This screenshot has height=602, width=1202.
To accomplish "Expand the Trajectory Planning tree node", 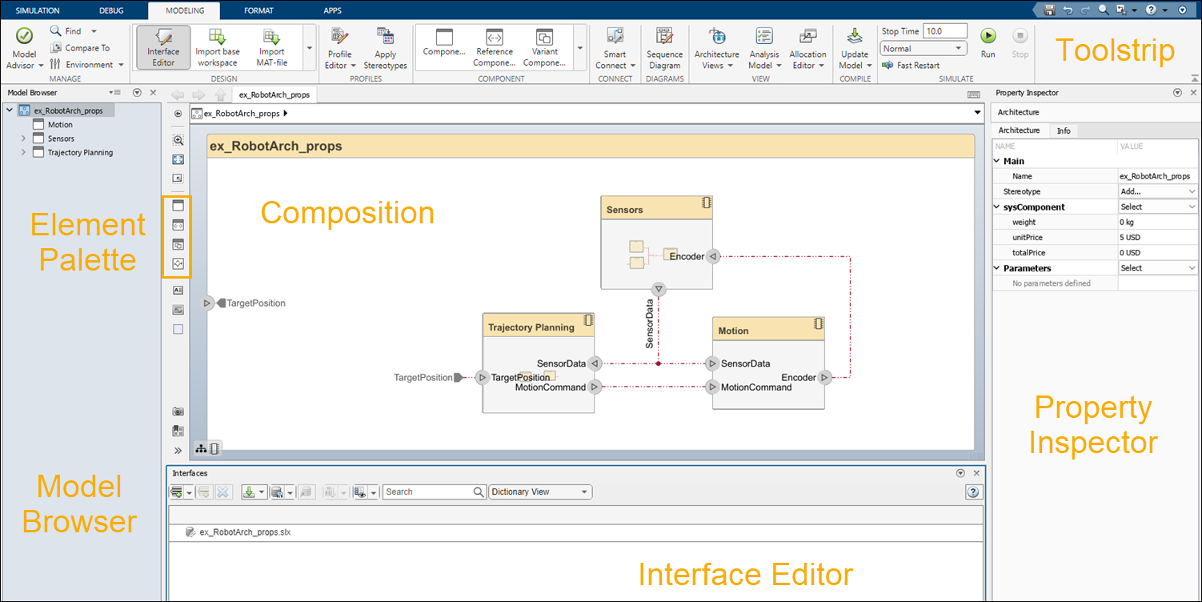I will tap(24, 153).
